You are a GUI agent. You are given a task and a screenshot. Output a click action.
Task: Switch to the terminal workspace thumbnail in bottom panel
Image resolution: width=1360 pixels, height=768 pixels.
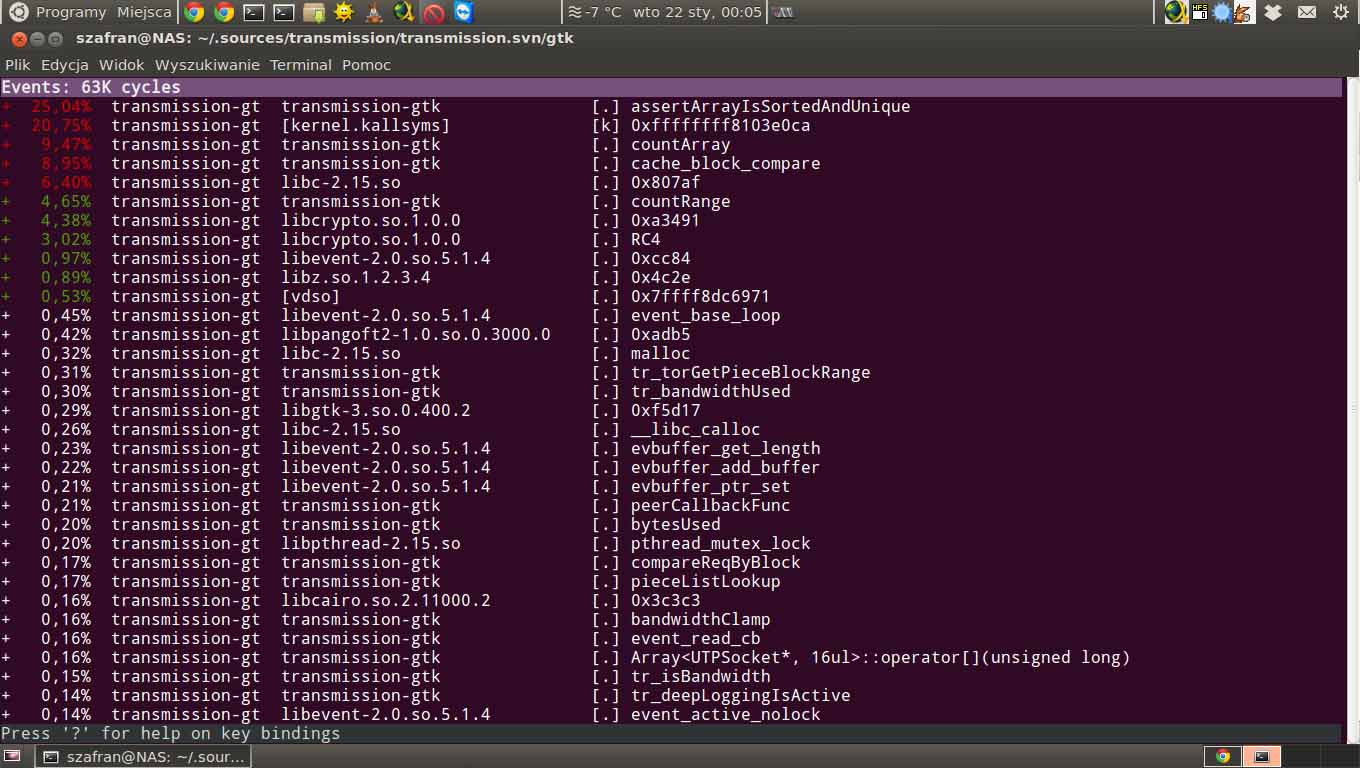(1262, 756)
